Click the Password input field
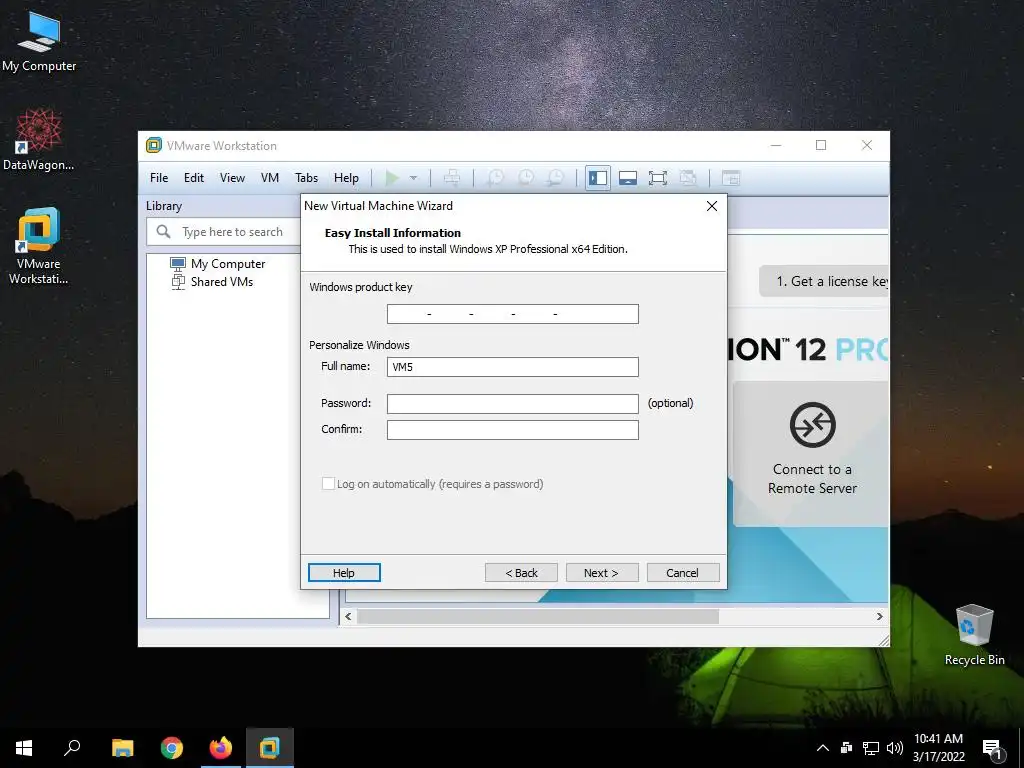 513,404
